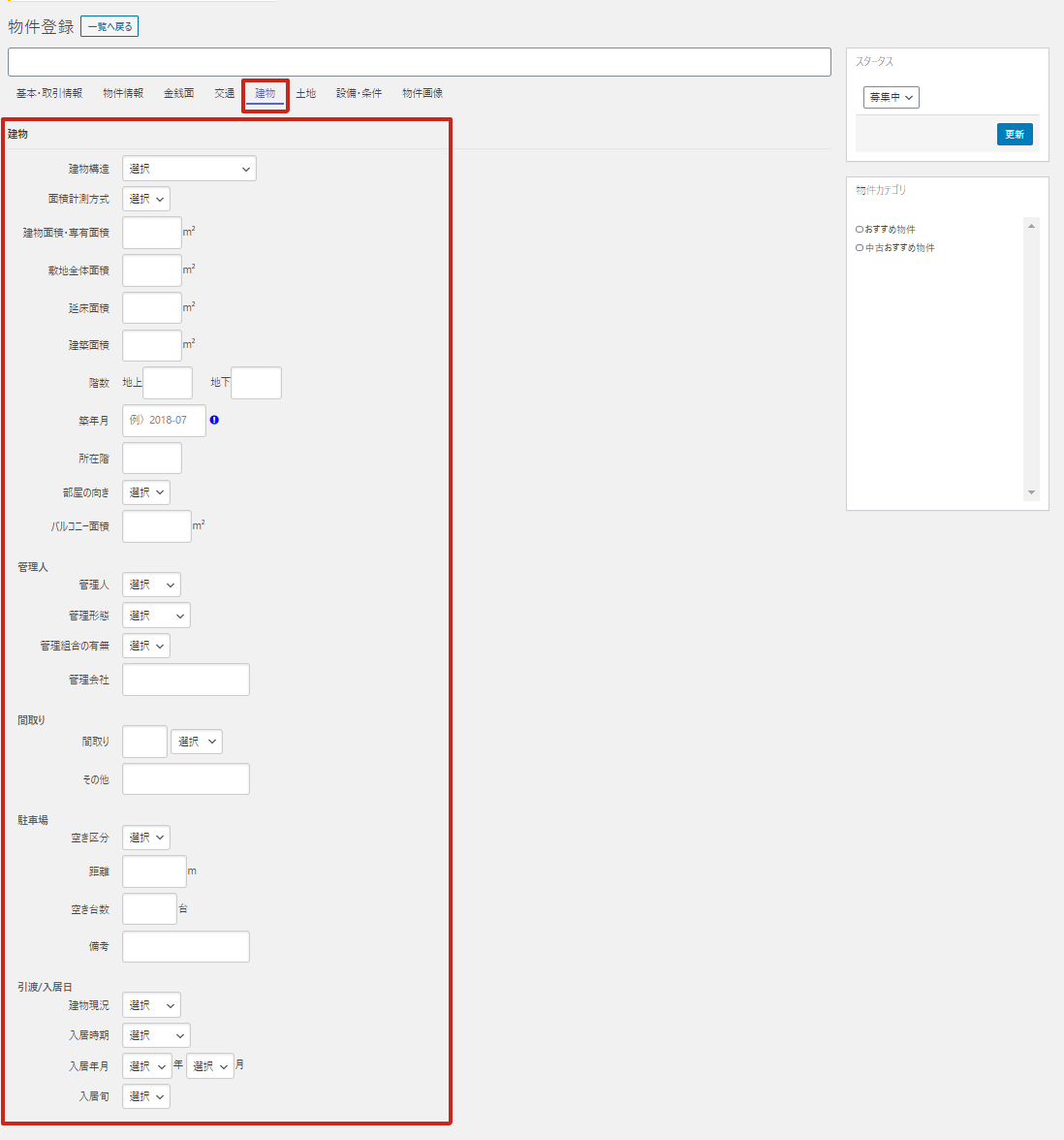Click the blue info icon beside 築年月
The image size is (1064, 1140).
(x=214, y=420)
